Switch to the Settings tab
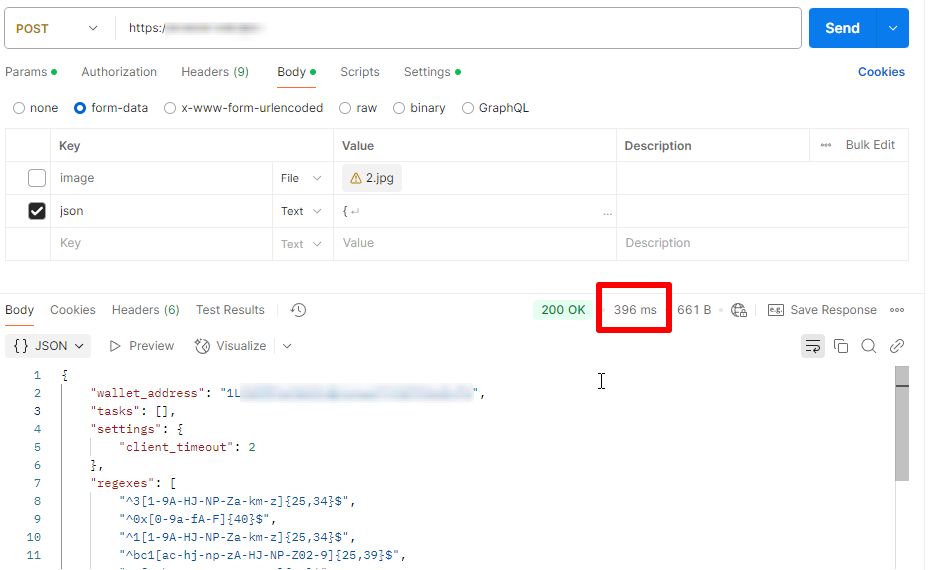The height and width of the screenshot is (570, 937). [x=433, y=72]
